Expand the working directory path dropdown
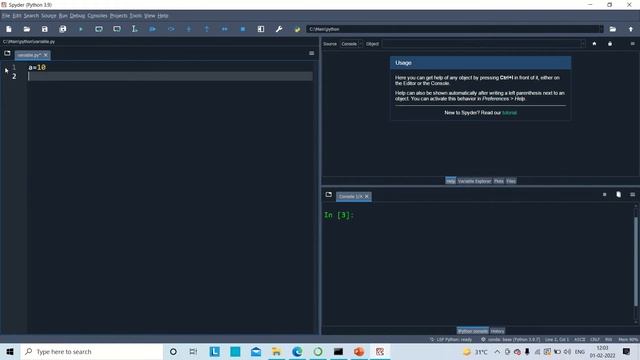The height and width of the screenshot is (360, 640). pyautogui.click(x=600, y=29)
